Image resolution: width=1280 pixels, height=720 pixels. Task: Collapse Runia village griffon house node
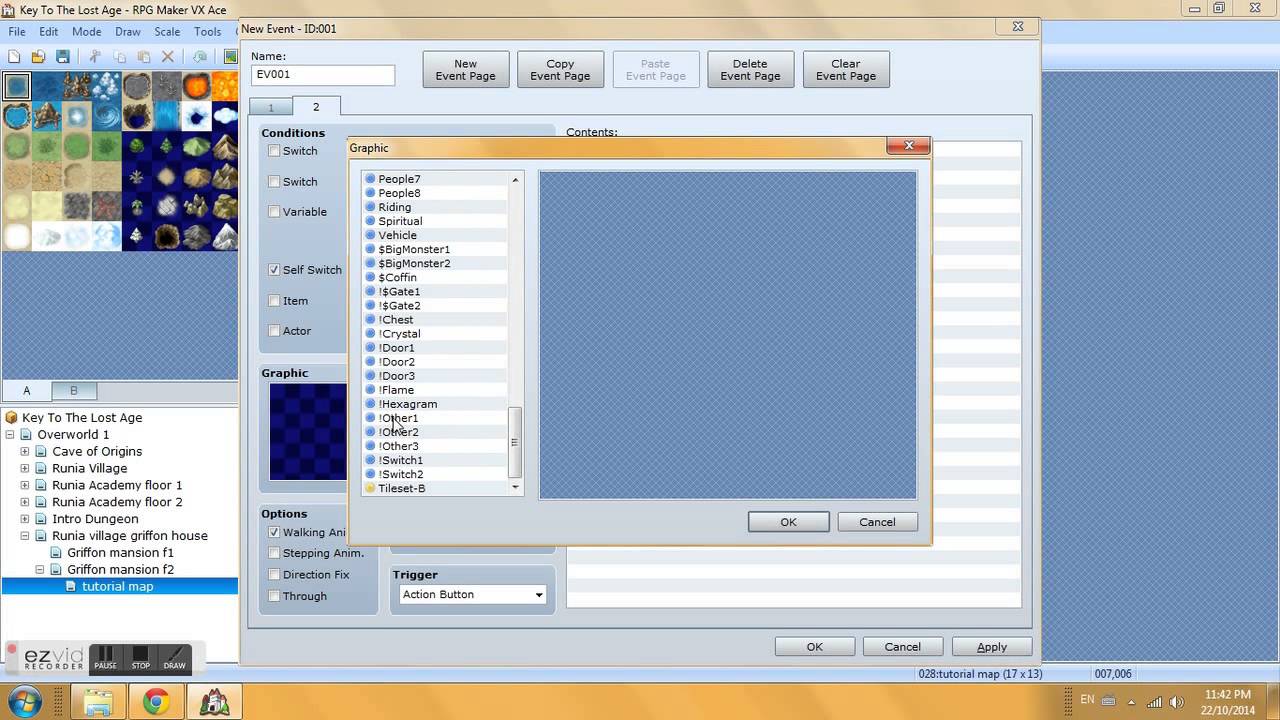(25, 536)
